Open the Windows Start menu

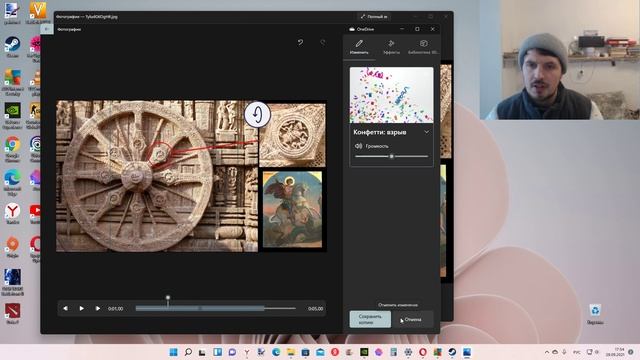(173, 352)
